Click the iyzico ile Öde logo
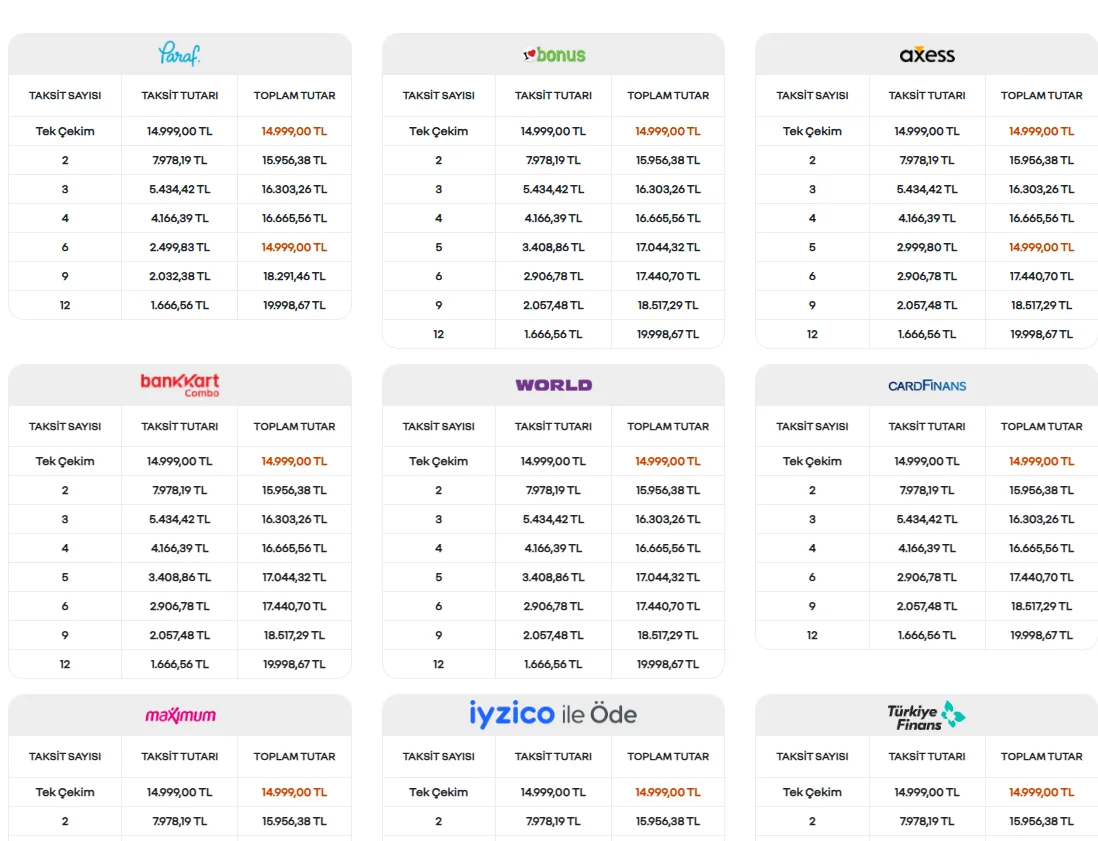Image resolution: width=1098 pixels, height=841 pixels. tap(553, 714)
